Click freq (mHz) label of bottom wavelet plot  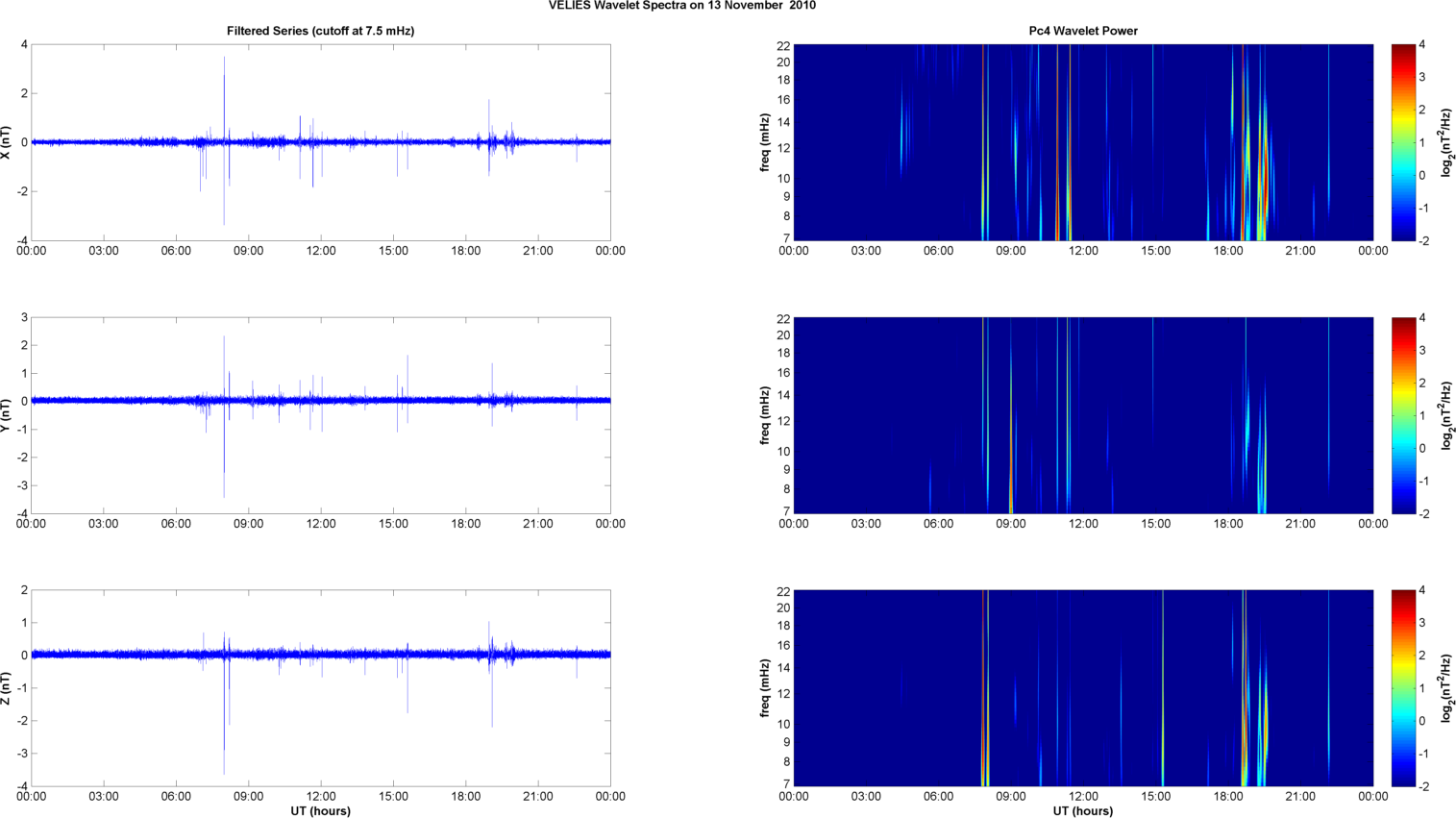[765, 688]
